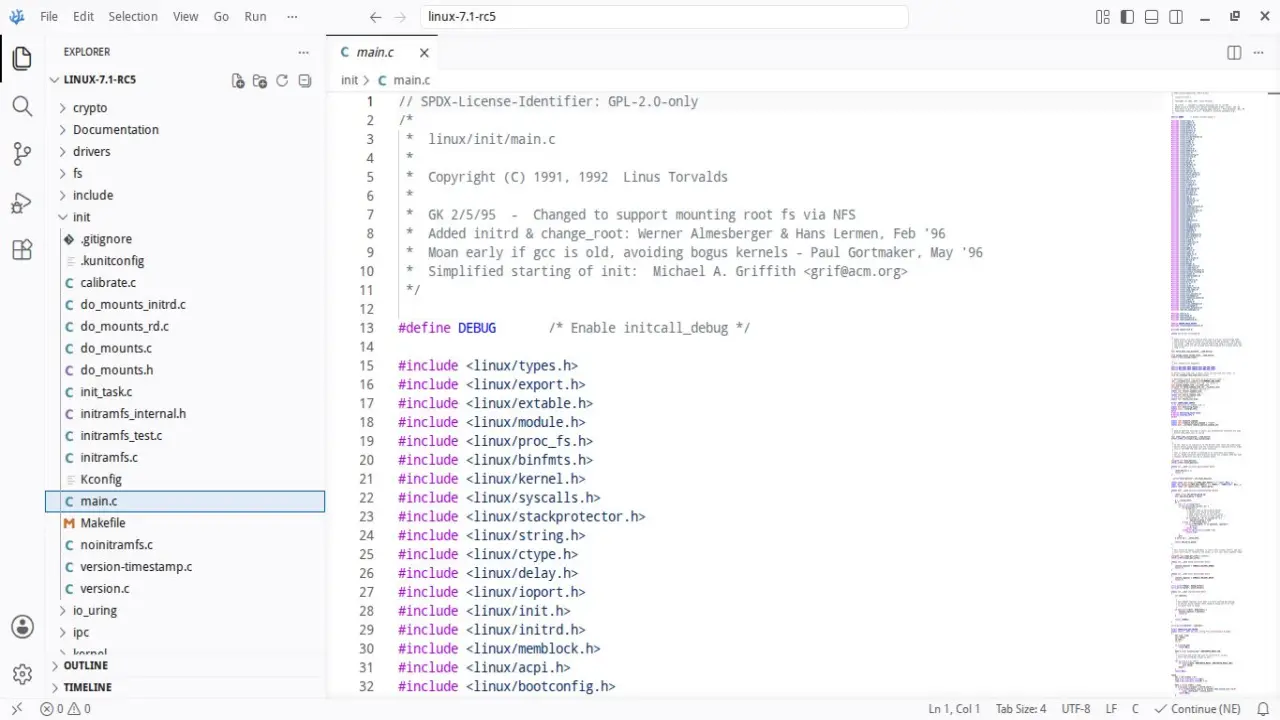Open the View menu
This screenshot has width=1280, height=720.
pos(185,17)
